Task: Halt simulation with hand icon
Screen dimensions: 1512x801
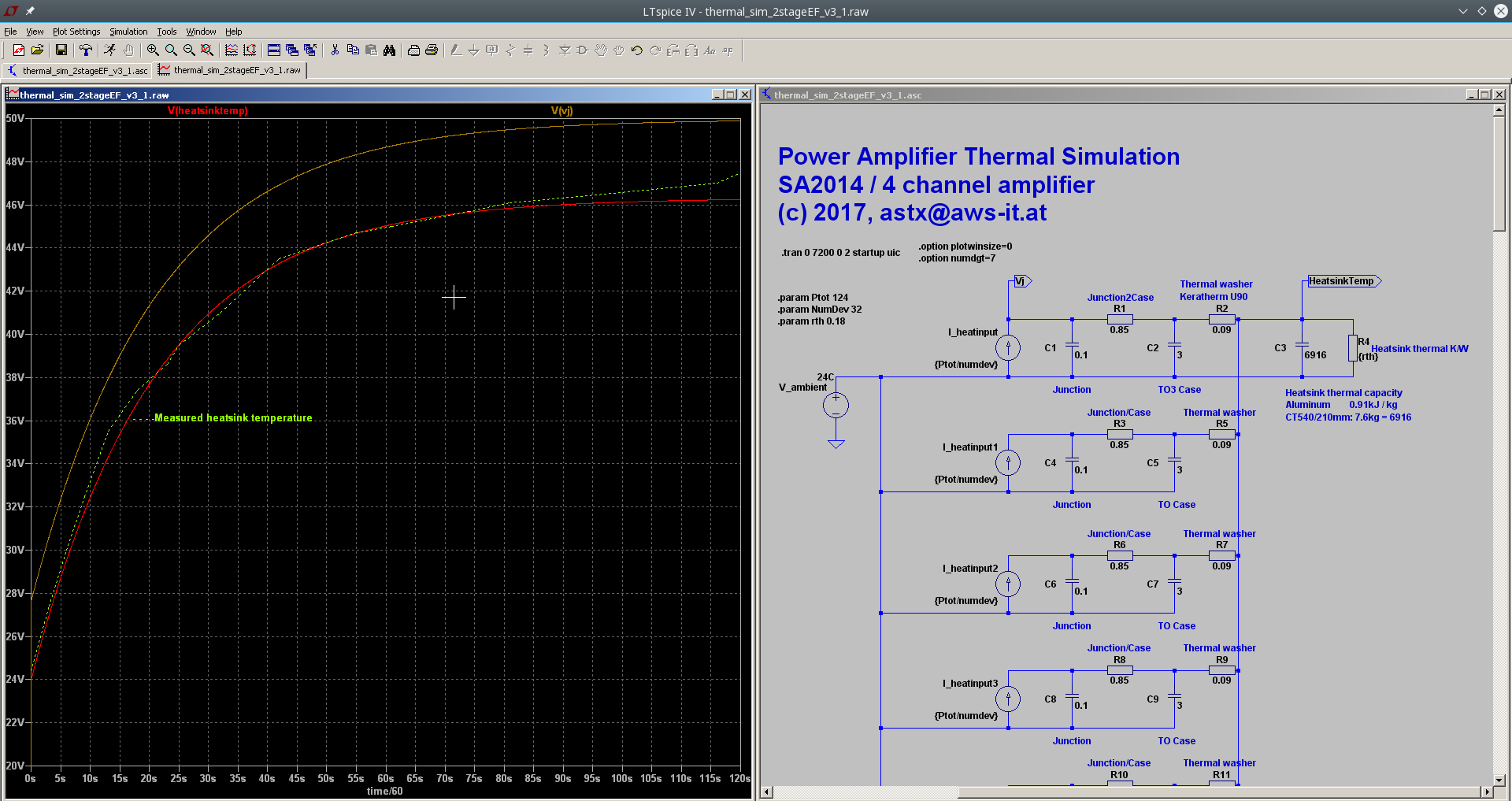Action: 128,50
